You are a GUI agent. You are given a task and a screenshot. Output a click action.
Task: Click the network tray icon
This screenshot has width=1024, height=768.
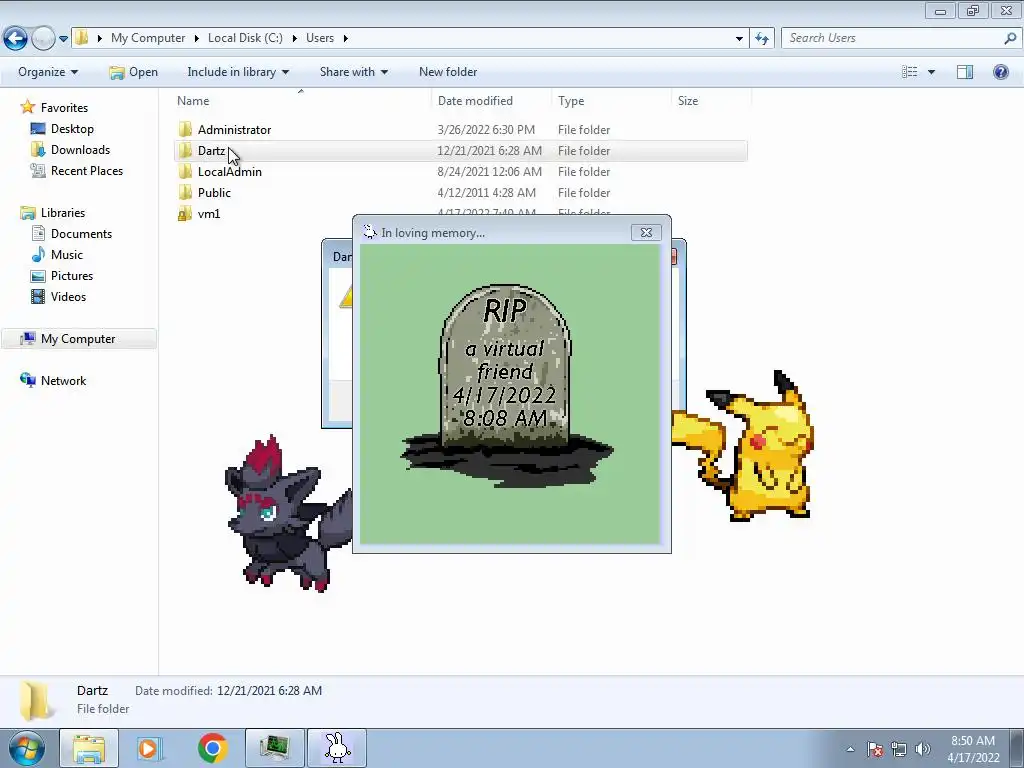click(899, 749)
